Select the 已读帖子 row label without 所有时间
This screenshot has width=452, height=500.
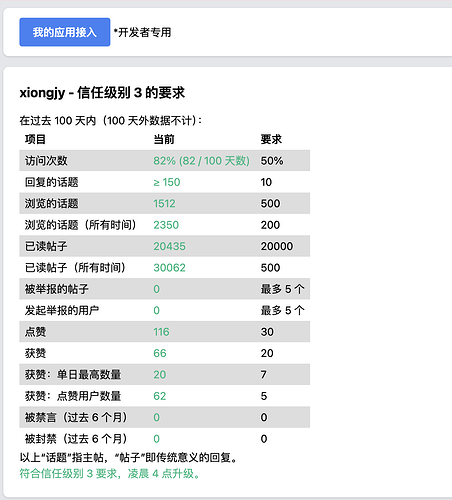click(46, 246)
